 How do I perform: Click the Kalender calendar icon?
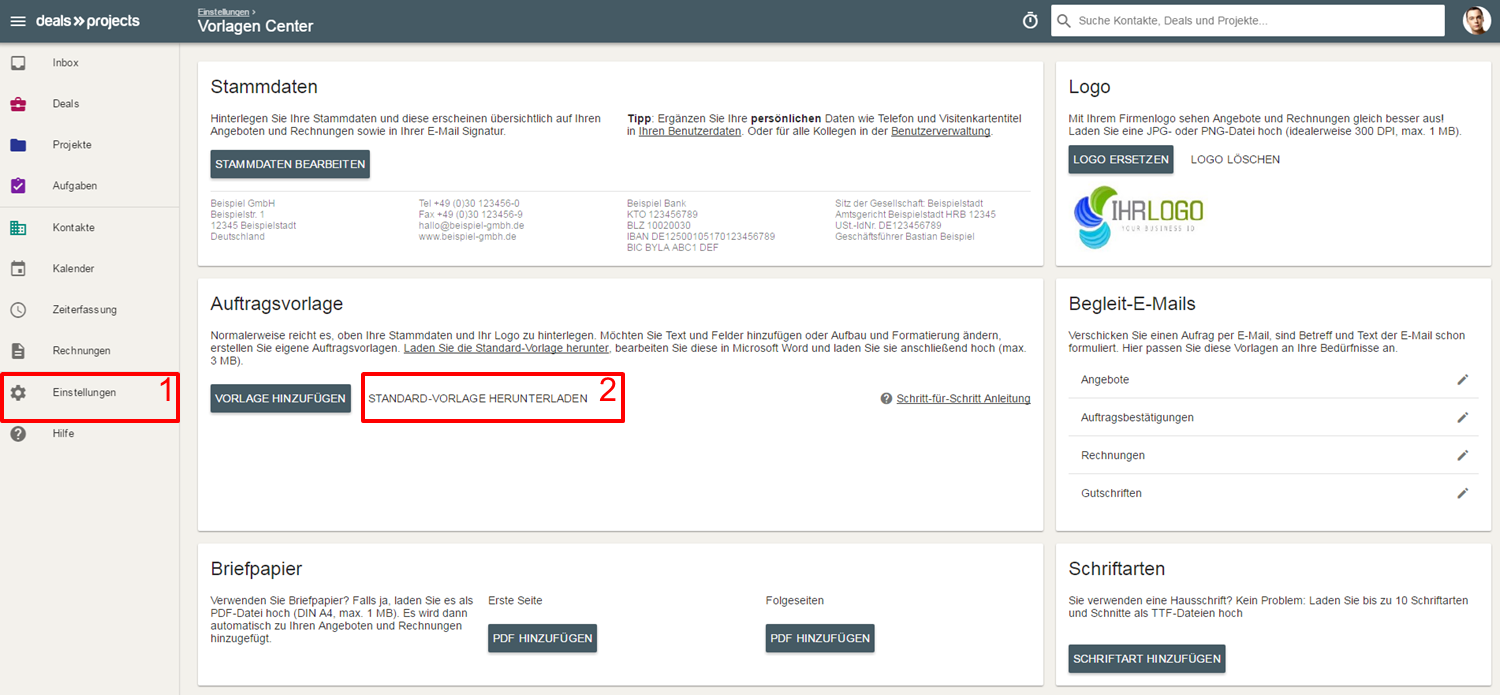coord(18,269)
